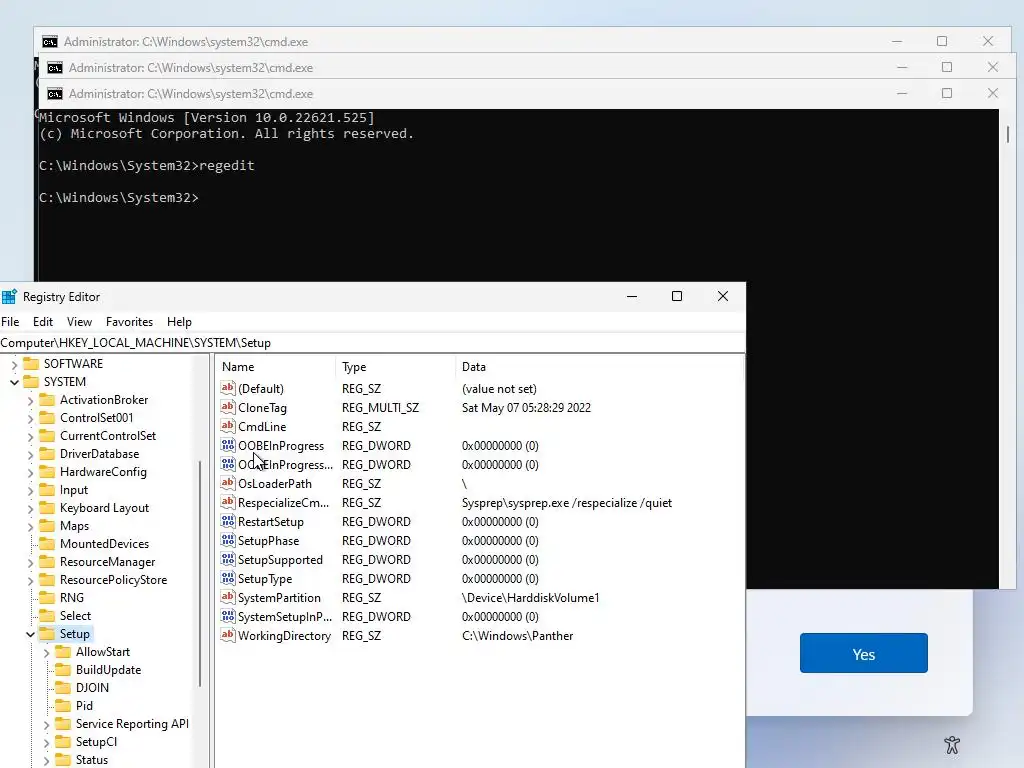Expand the AllowStart key chevron
1024x768 pixels.
pyautogui.click(x=46, y=652)
